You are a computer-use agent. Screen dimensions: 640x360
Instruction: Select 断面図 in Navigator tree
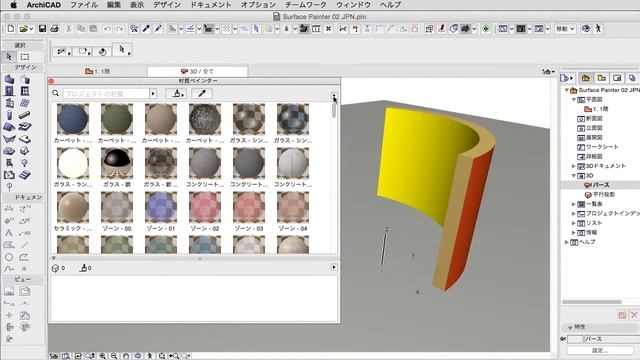(x=594, y=118)
